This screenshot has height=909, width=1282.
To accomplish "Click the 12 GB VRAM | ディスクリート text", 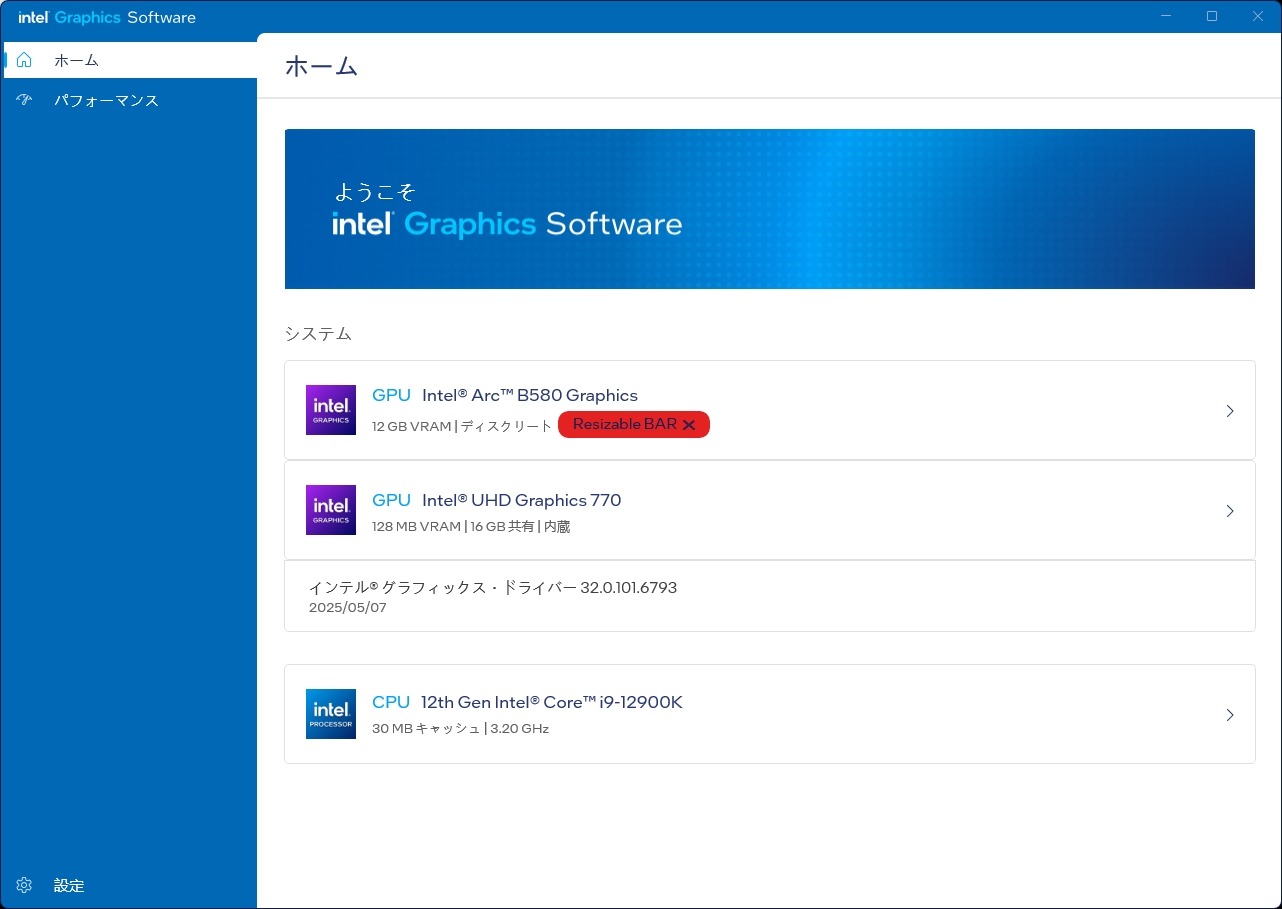I will click(462, 426).
